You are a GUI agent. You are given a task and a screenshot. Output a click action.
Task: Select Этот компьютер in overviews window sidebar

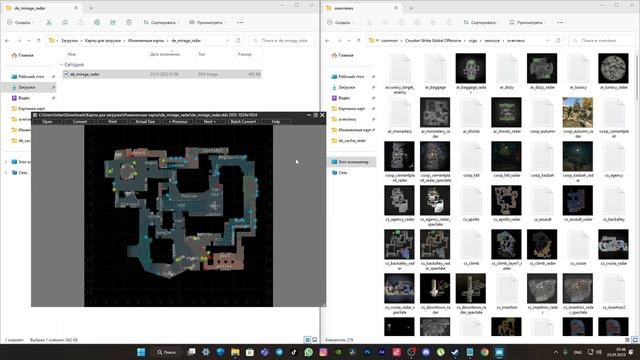click(353, 162)
